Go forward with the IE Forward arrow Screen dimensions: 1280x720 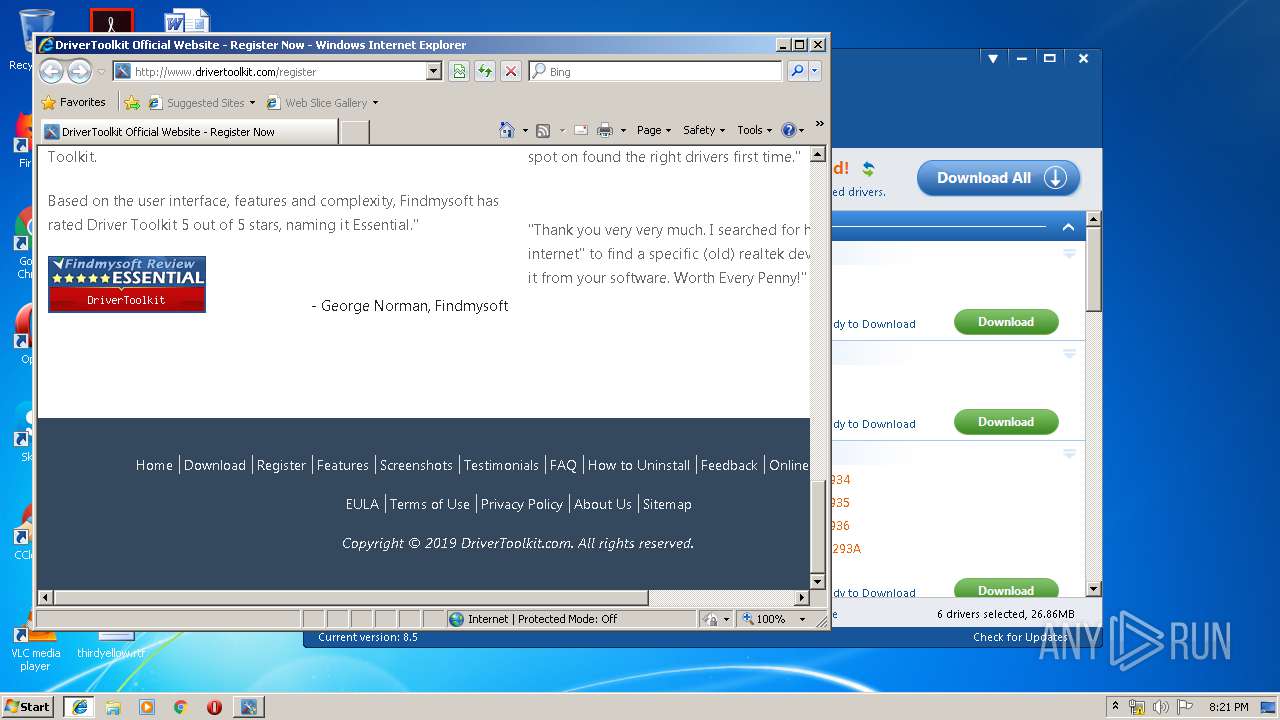(79, 71)
